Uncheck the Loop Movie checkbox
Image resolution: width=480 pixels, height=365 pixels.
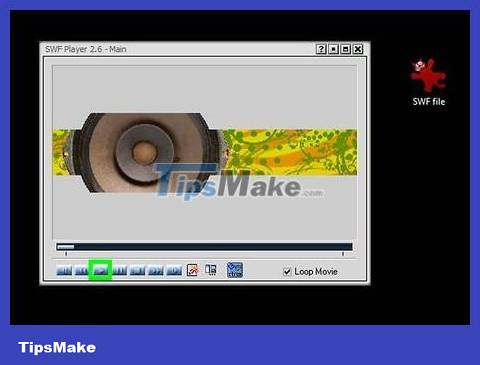[287, 272]
